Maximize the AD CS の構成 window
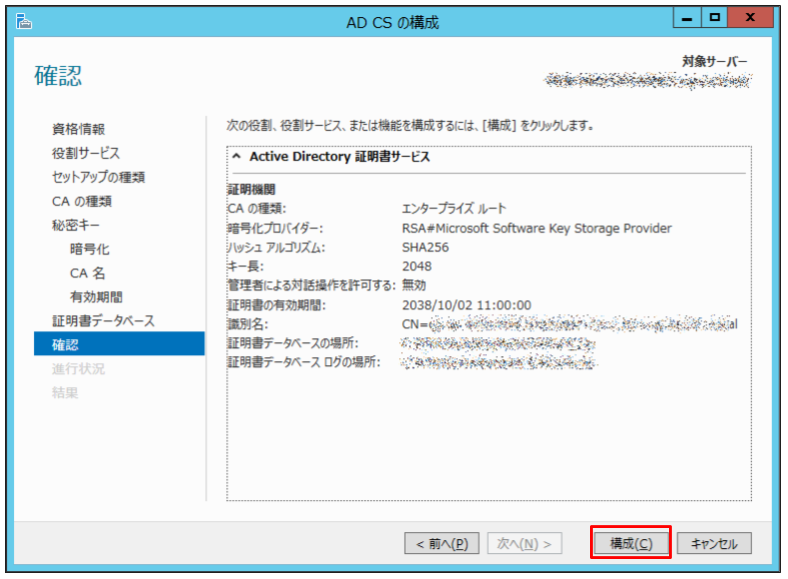 tap(714, 18)
